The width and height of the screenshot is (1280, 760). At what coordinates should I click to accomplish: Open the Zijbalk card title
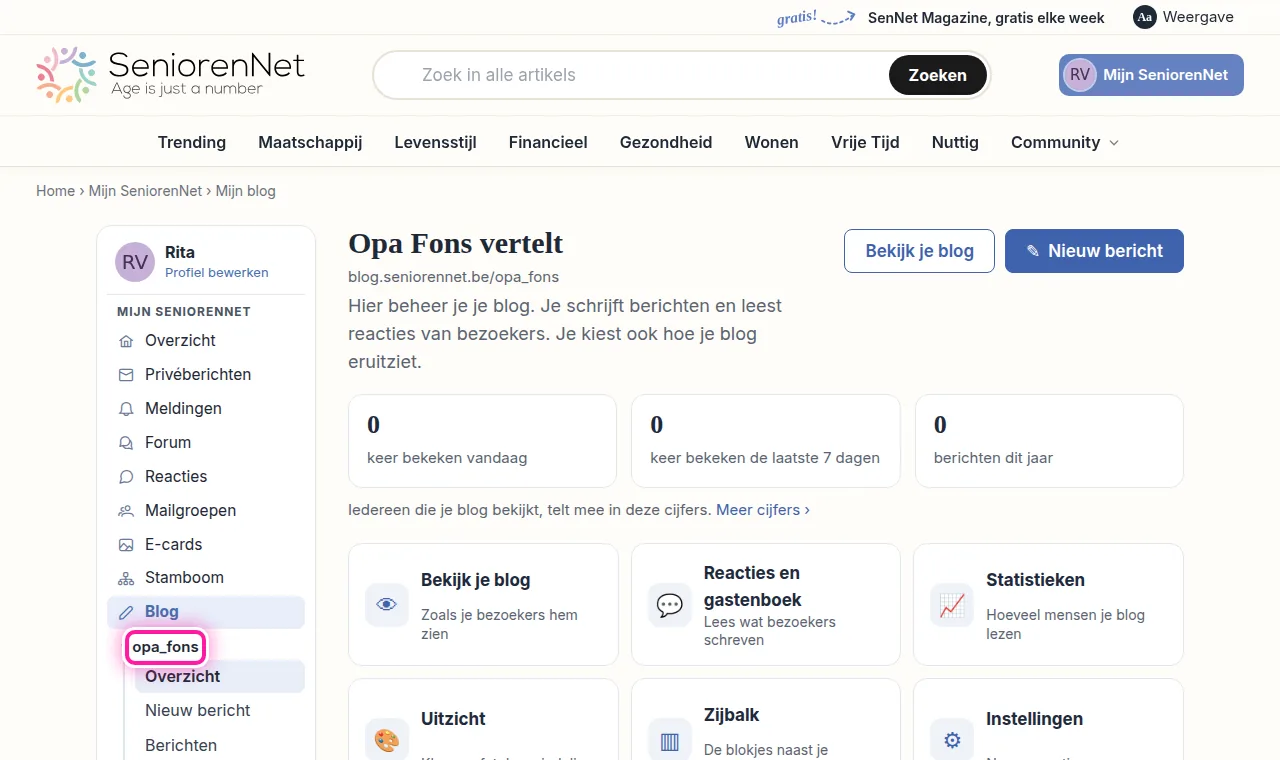[x=732, y=715]
